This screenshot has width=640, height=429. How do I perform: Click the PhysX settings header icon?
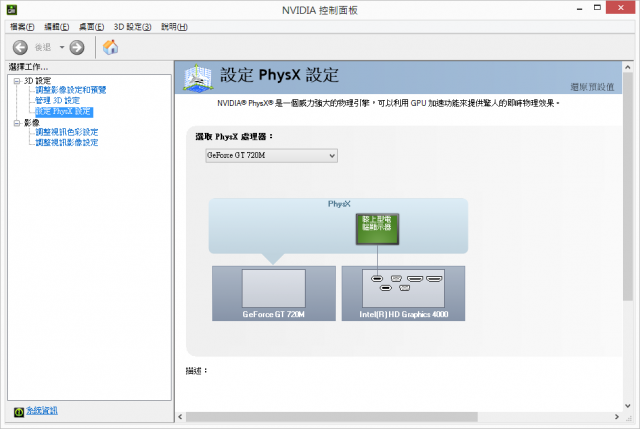[x=198, y=78]
